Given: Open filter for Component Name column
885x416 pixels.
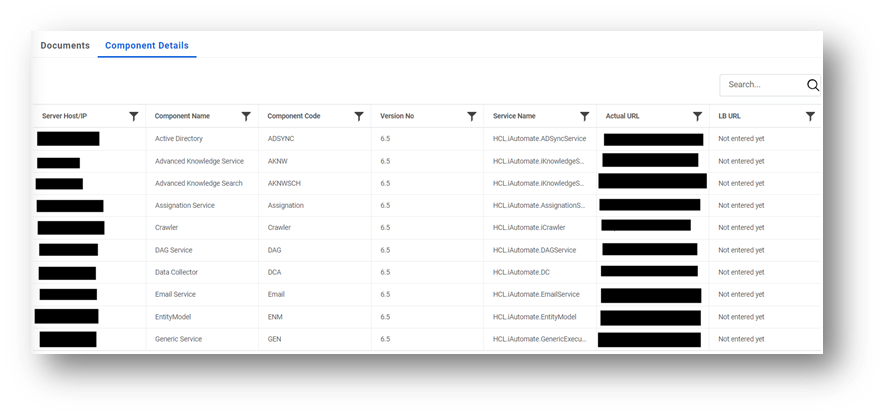Looking at the screenshot, I should click(246, 116).
